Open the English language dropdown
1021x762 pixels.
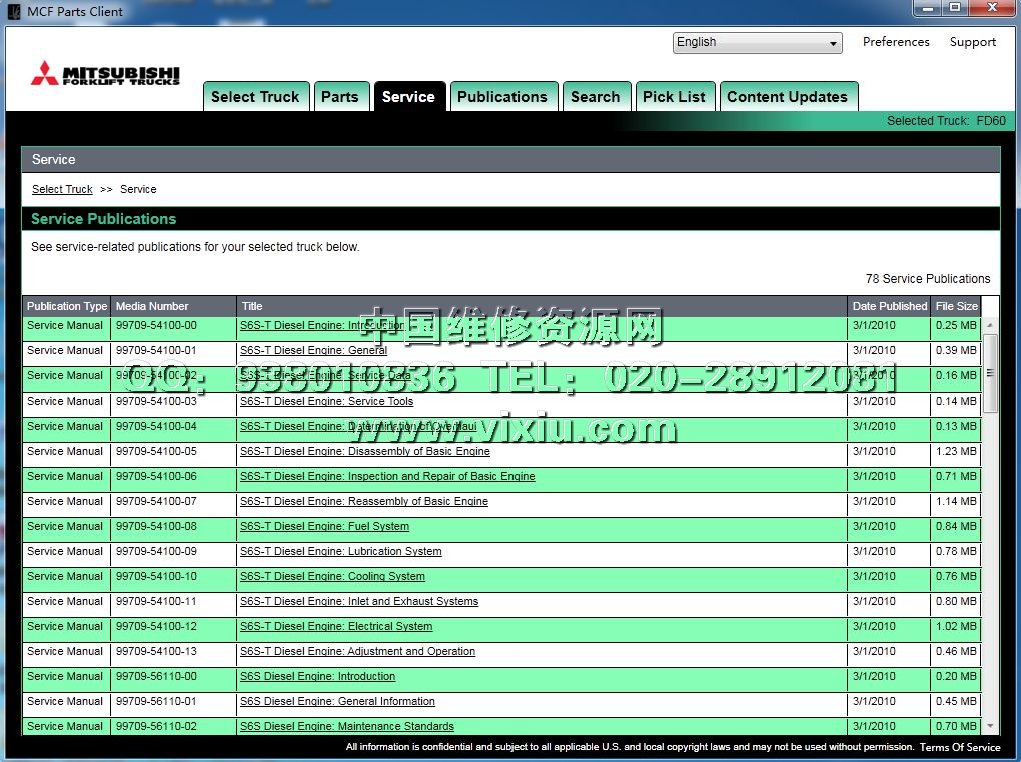point(757,43)
